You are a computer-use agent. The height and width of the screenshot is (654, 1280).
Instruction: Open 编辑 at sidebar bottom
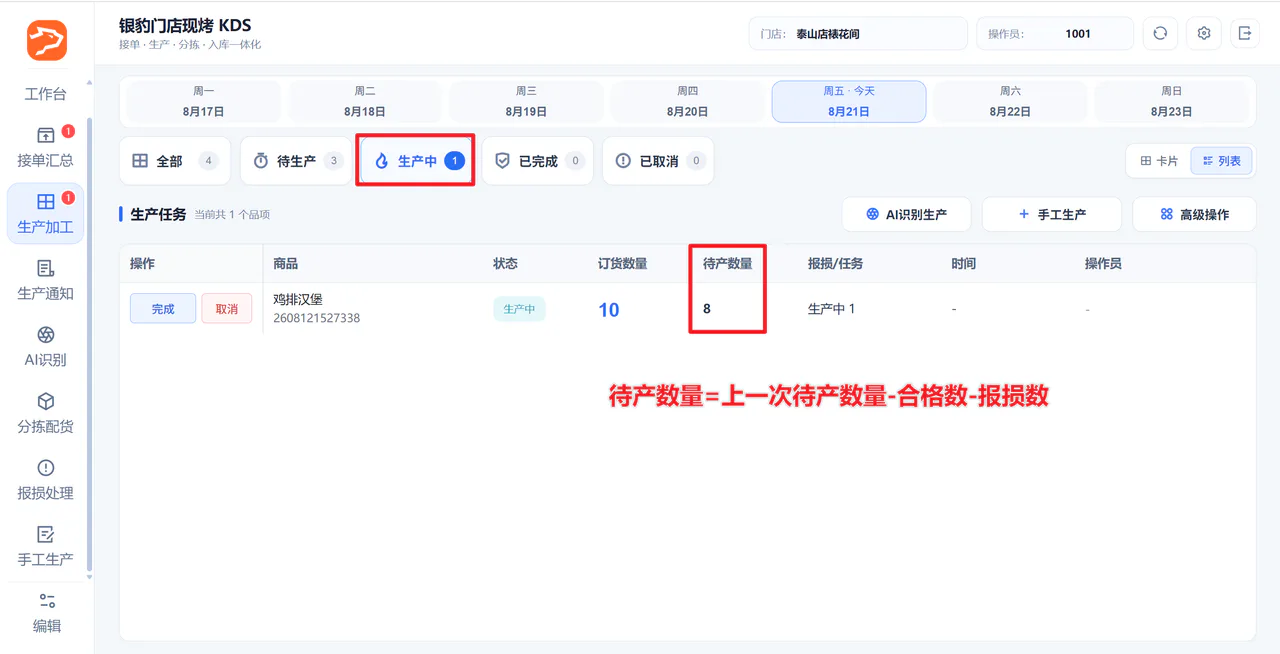[46, 613]
